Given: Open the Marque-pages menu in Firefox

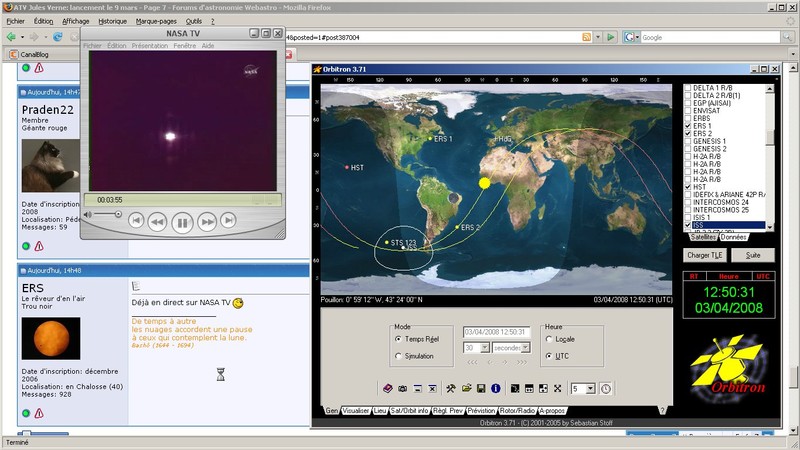Looking at the screenshot, I should click(156, 21).
